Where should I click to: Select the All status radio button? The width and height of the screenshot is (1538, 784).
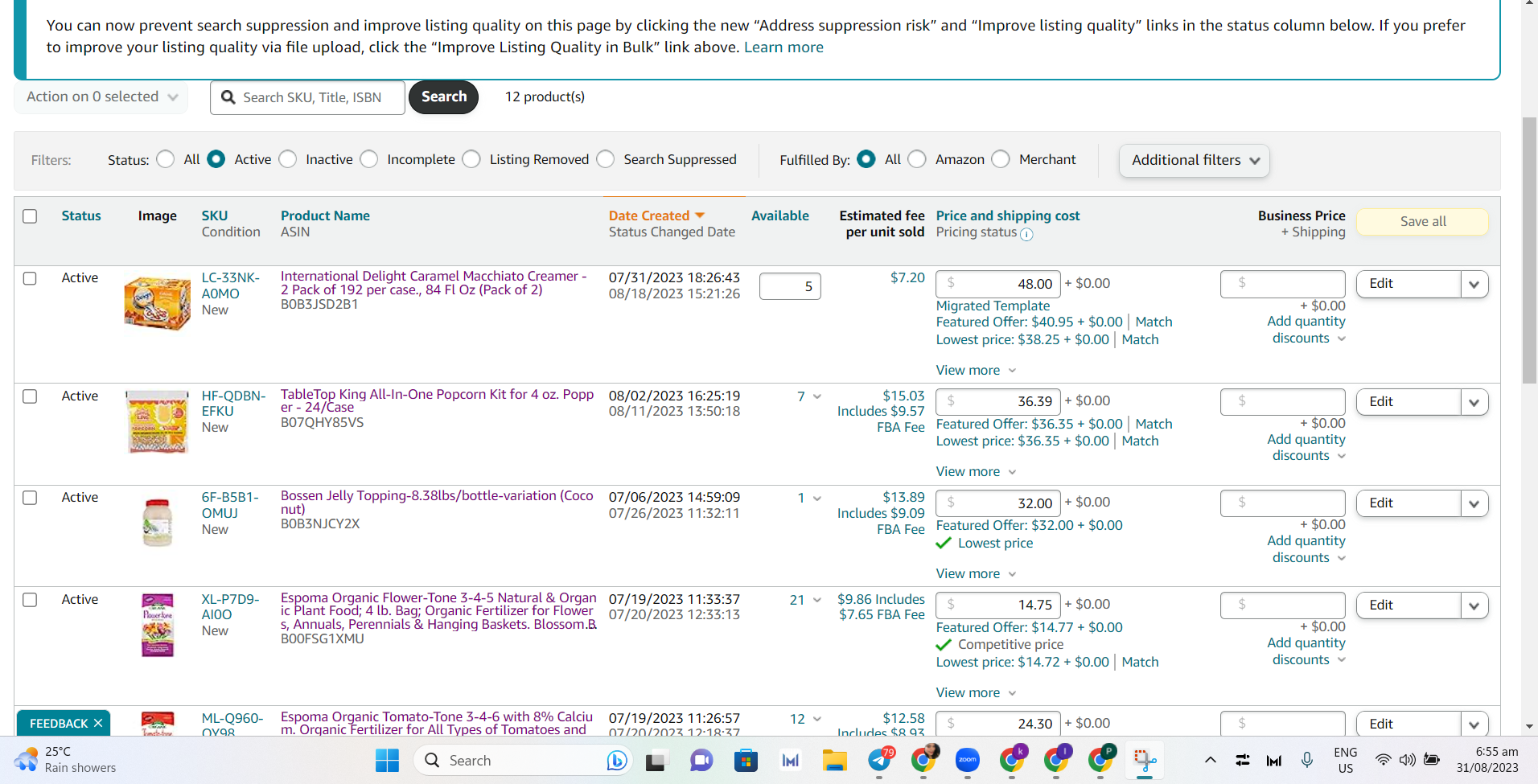[166, 159]
